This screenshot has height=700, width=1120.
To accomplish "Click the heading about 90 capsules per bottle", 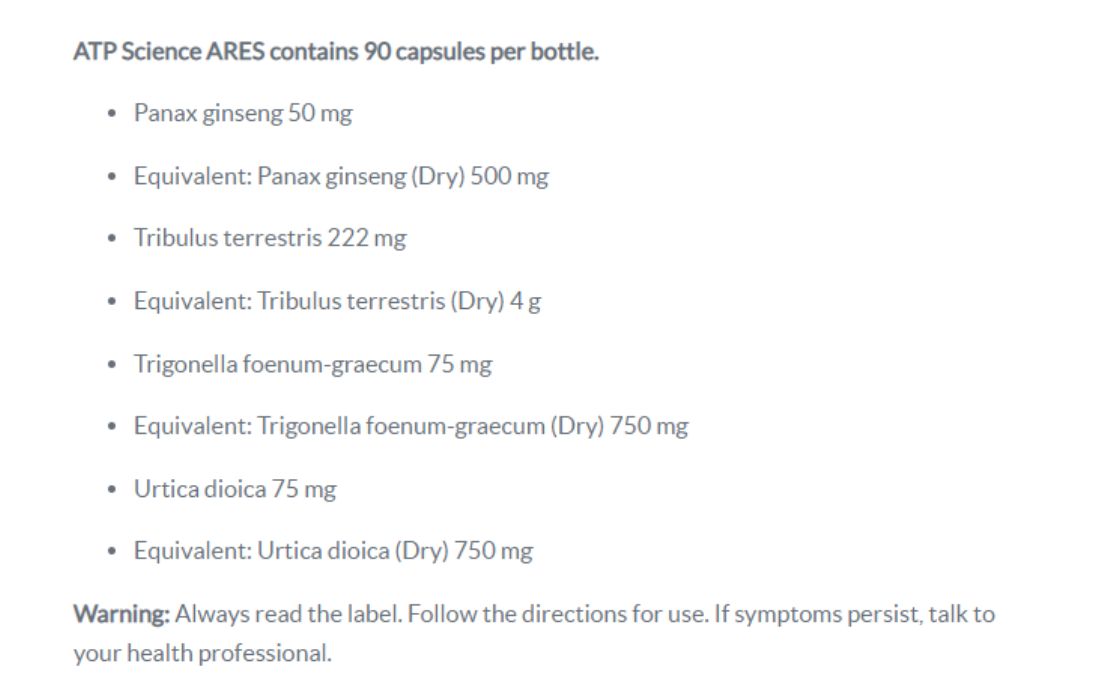I will click(x=336, y=52).
